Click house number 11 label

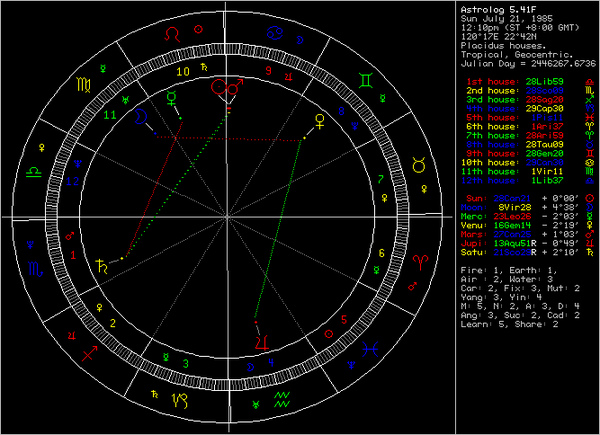coord(110,115)
